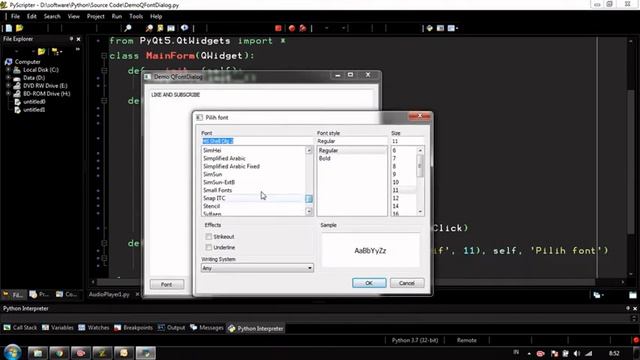Close the Python Interpreter panel
Viewport: 640px width, 360px height.
(635, 309)
